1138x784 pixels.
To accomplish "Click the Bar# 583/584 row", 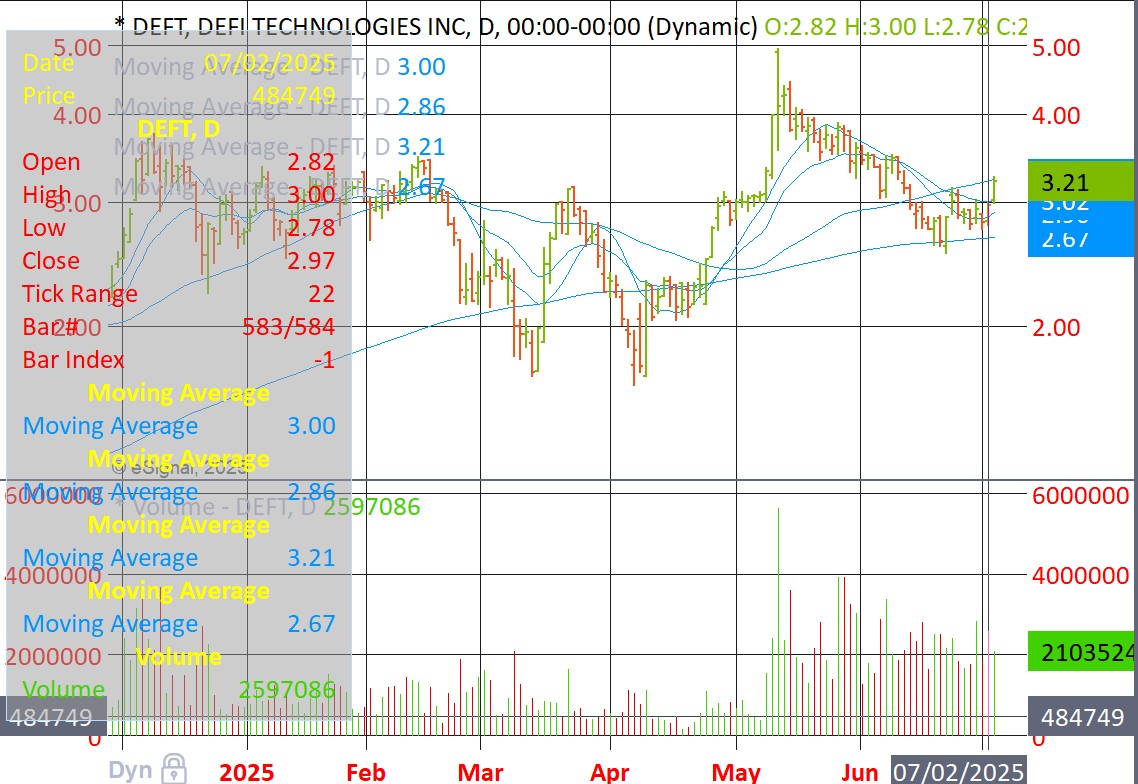I will 179,327.
